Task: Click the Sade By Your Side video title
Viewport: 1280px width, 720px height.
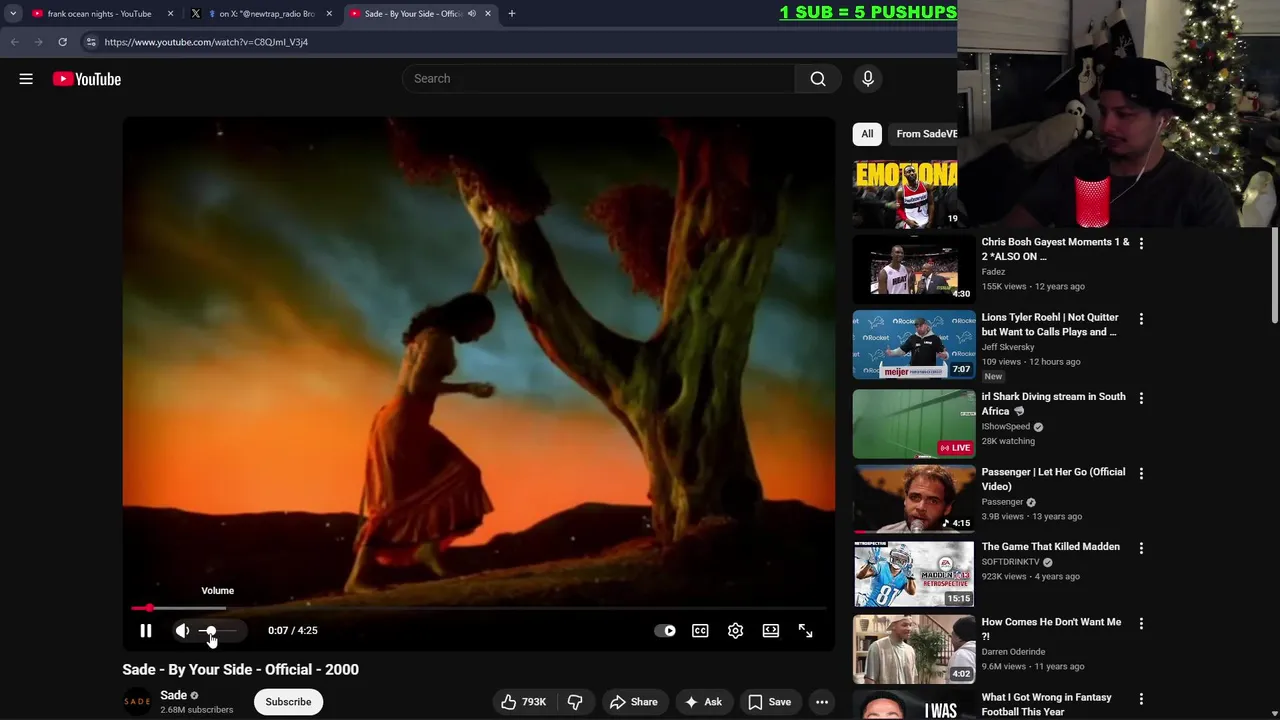Action: click(240, 670)
